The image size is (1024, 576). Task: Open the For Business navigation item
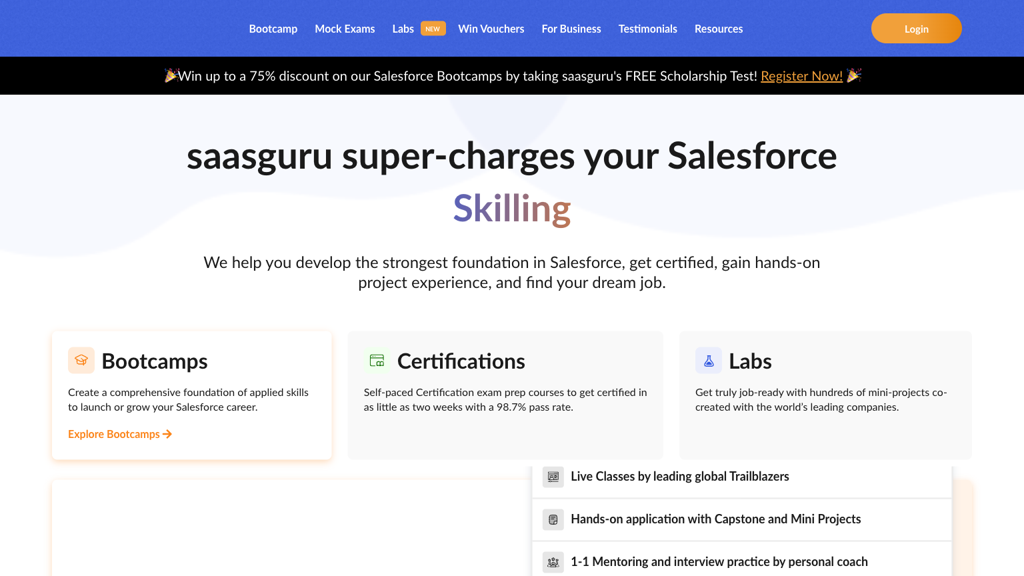tap(571, 29)
